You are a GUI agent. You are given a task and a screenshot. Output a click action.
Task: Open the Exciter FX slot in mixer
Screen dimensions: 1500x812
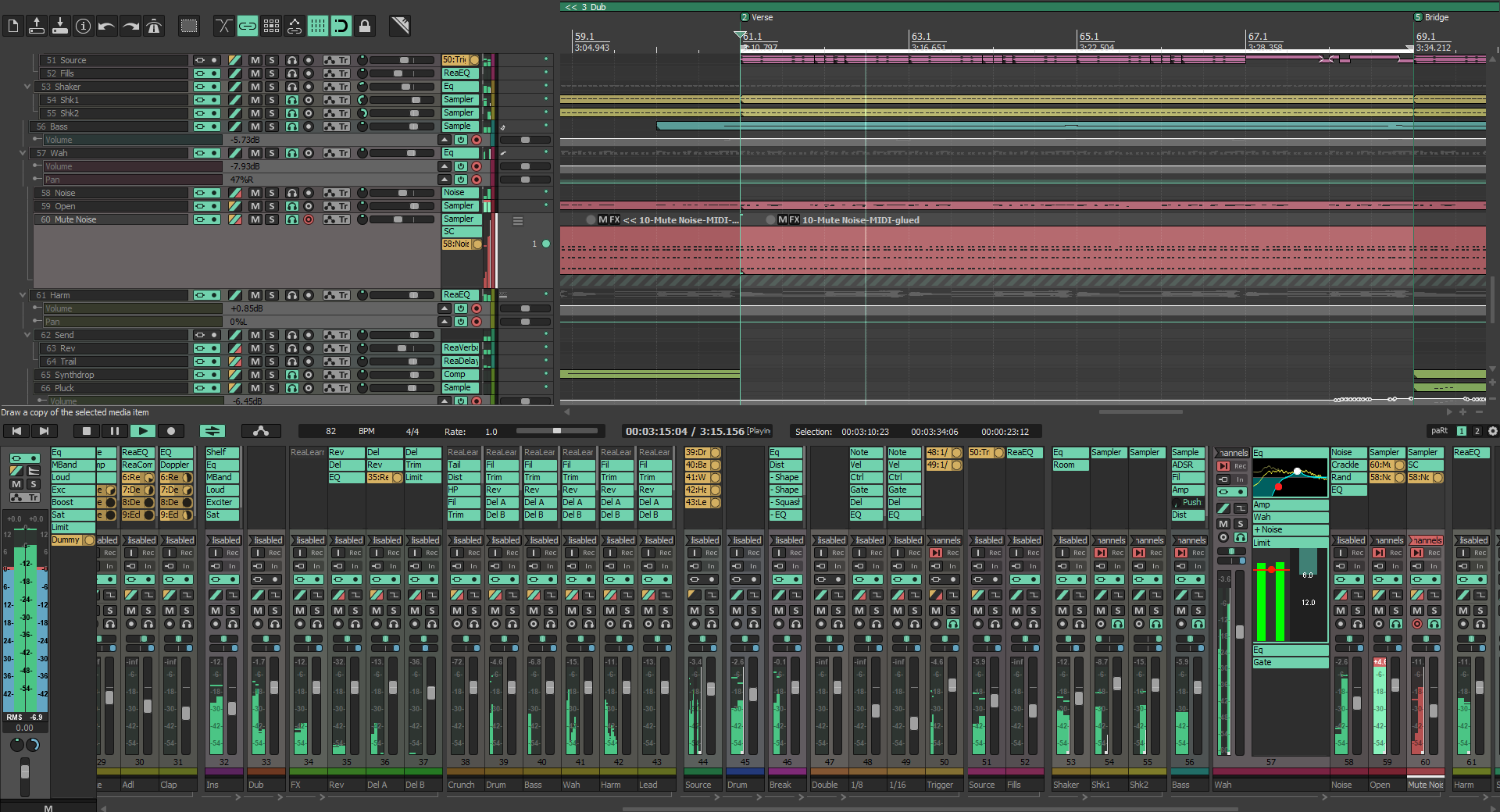pos(222,502)
